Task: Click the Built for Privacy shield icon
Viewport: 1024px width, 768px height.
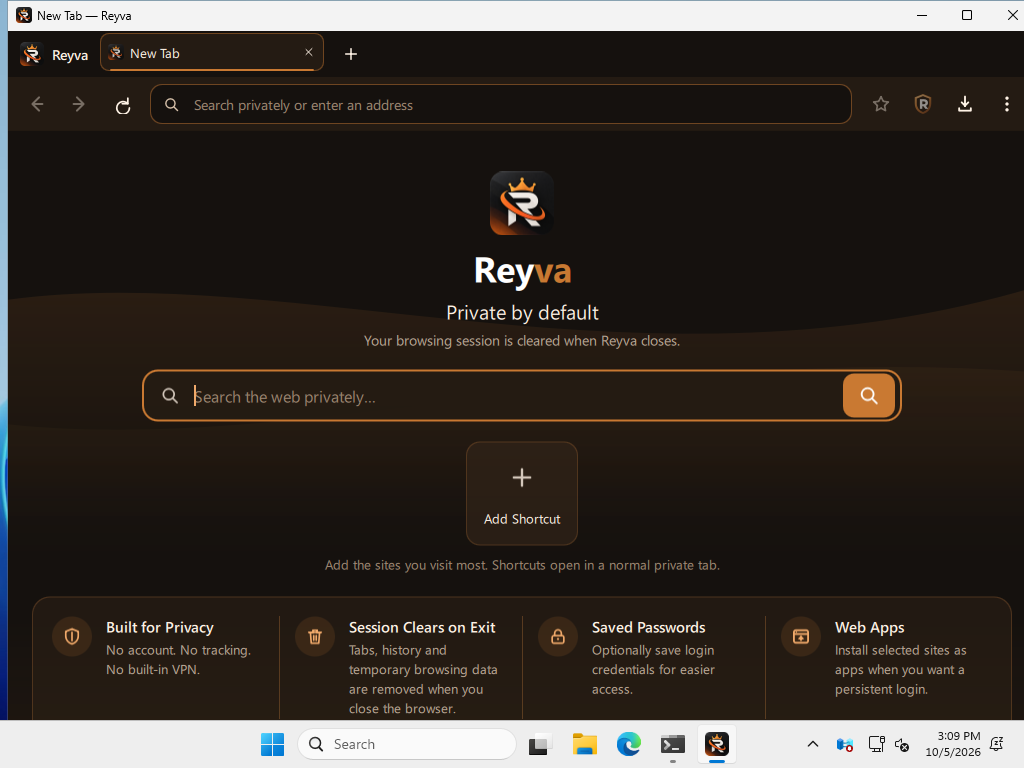Action: (72, 636)
